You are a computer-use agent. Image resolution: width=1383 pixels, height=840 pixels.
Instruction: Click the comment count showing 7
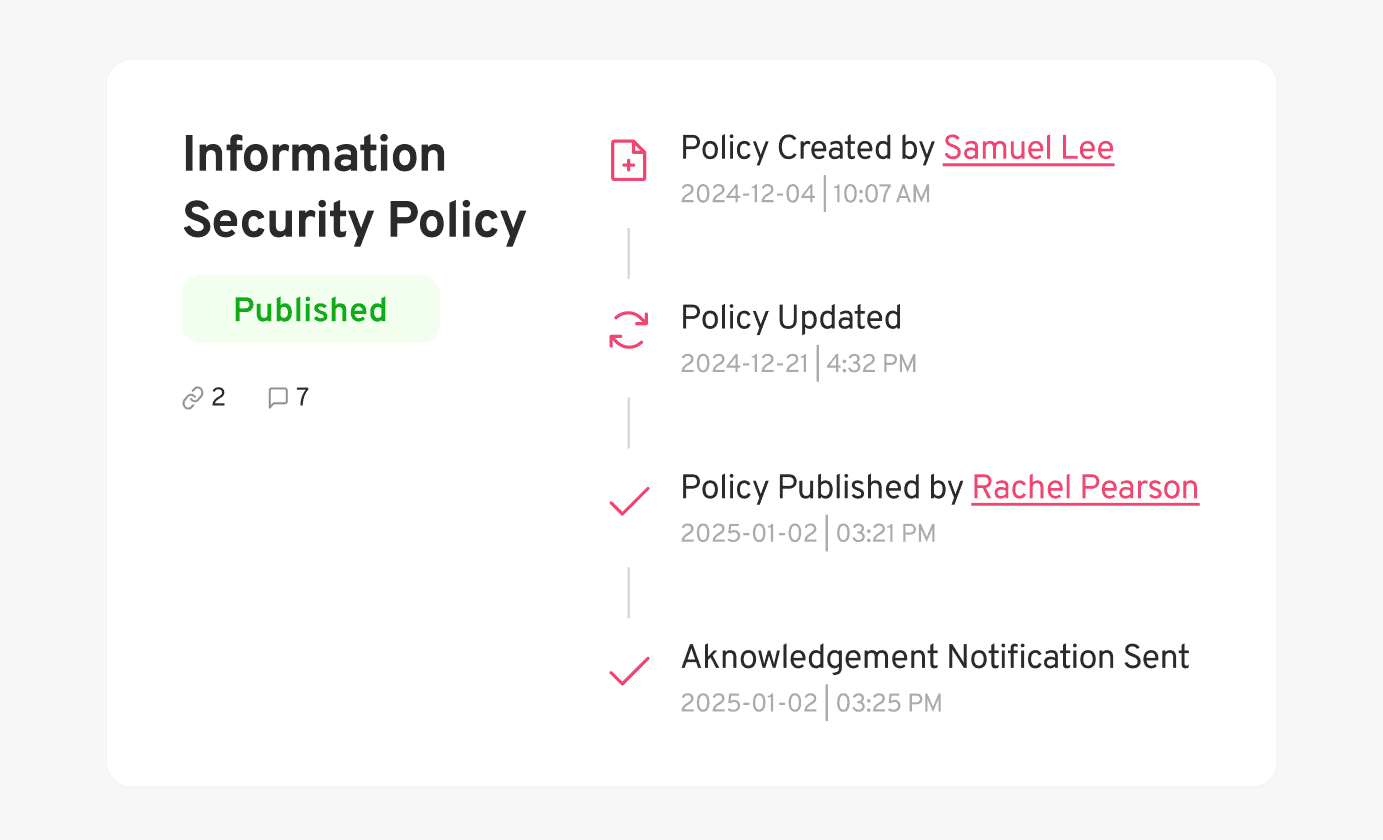pos(303,397)
